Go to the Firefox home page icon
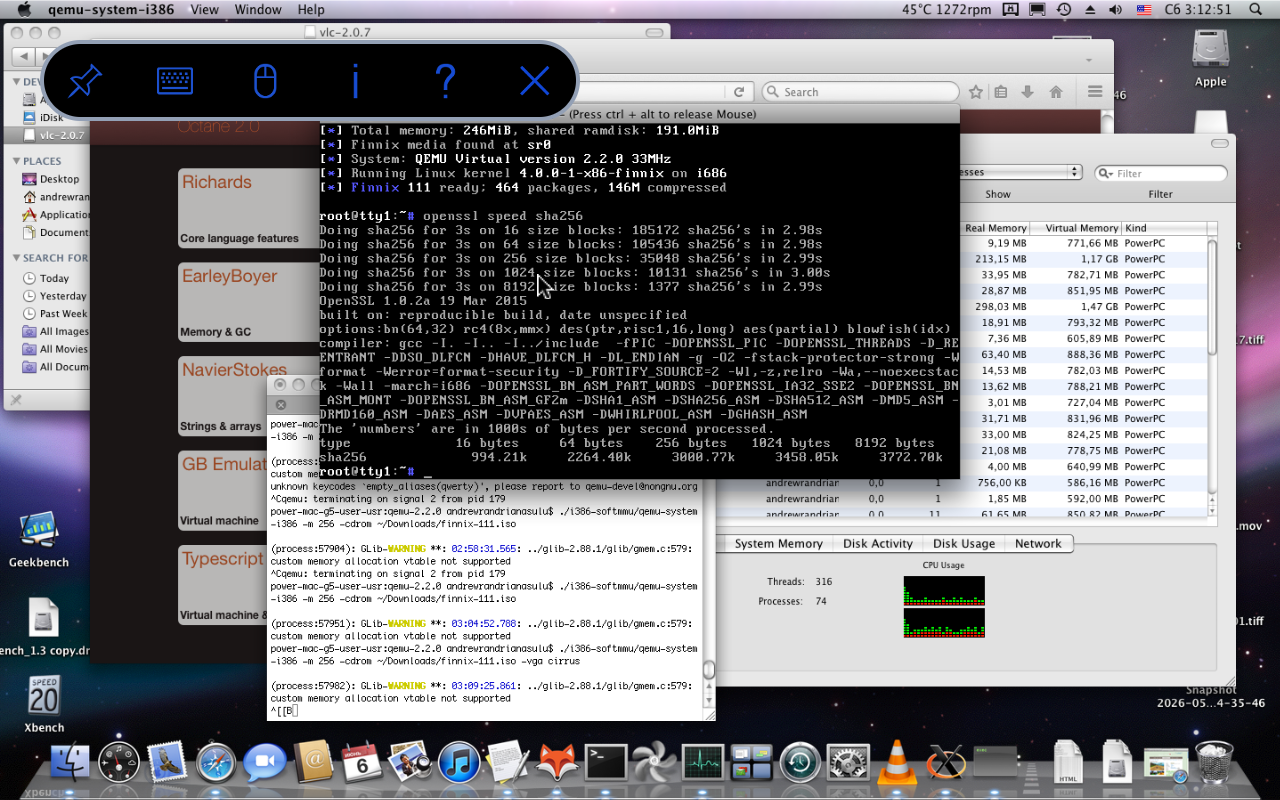This screenshot has height=800, width=1280. coord(1056,92)
